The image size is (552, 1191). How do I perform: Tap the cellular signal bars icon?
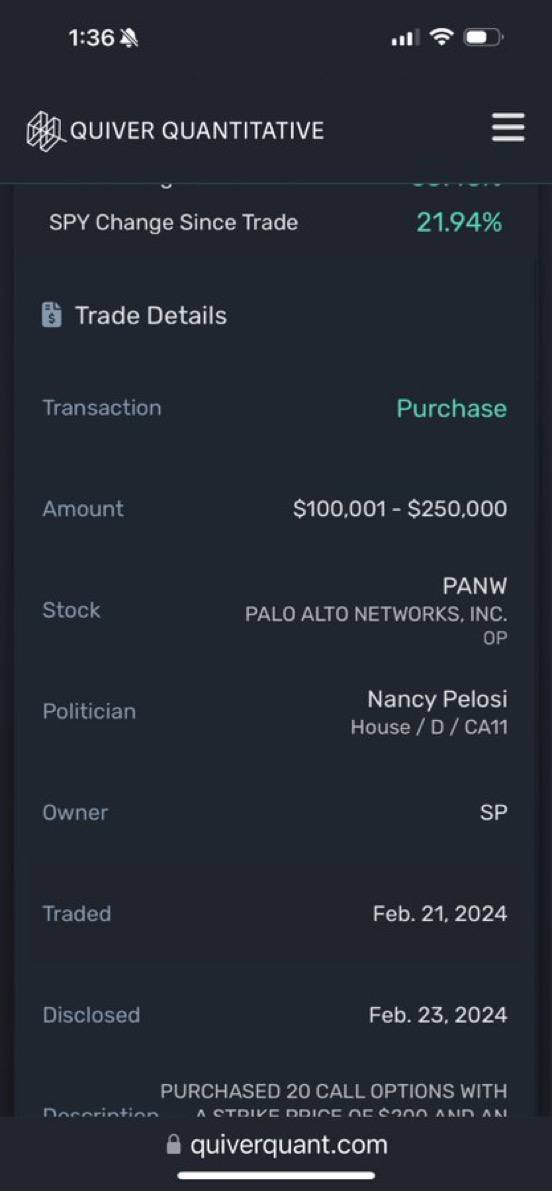(x=405, y=37)
